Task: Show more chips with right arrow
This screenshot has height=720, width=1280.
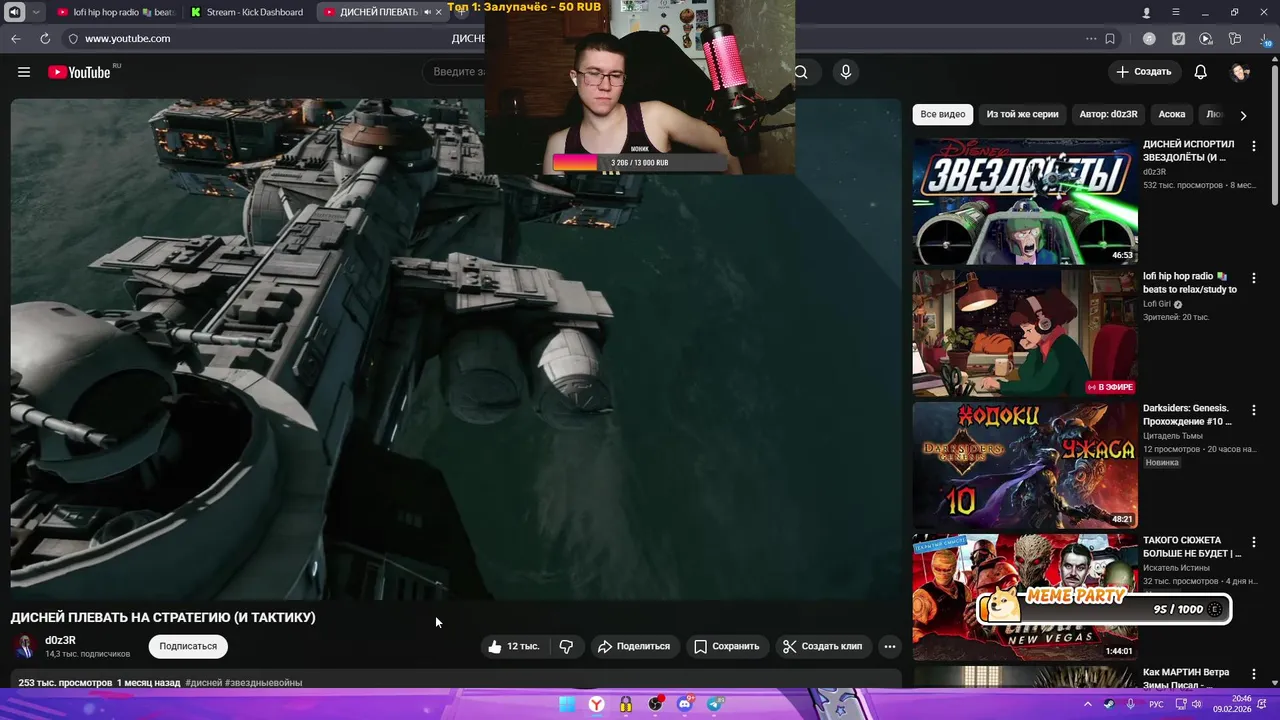Action: pos(1243,115)
